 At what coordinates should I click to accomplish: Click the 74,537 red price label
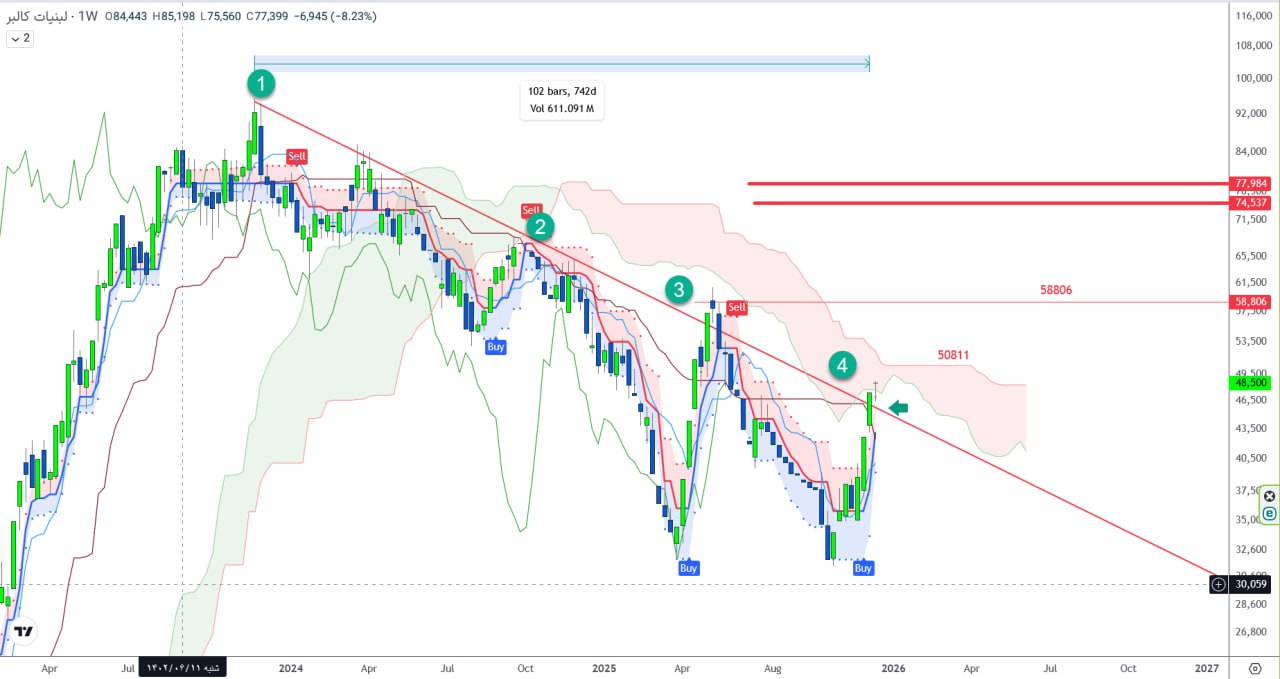pos(1252,203)
